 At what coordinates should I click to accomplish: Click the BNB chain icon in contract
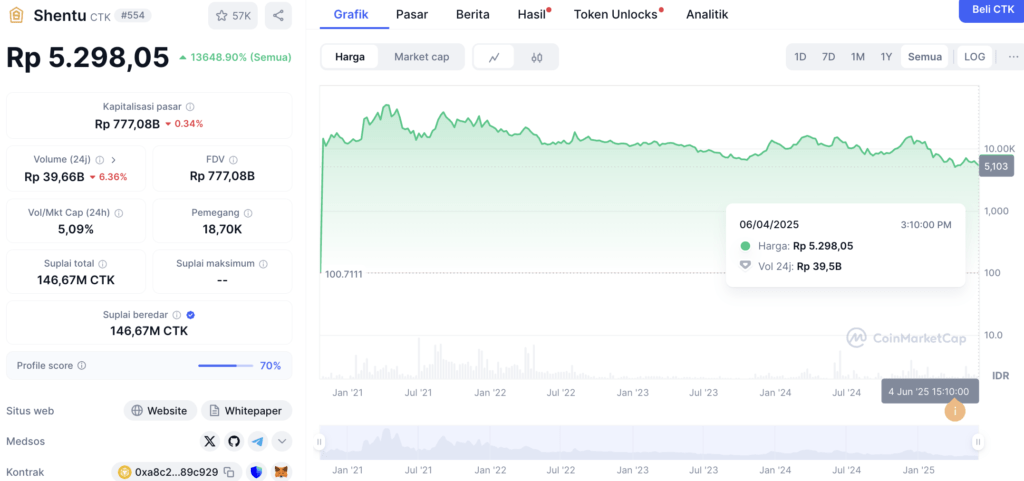coord(125,471)
